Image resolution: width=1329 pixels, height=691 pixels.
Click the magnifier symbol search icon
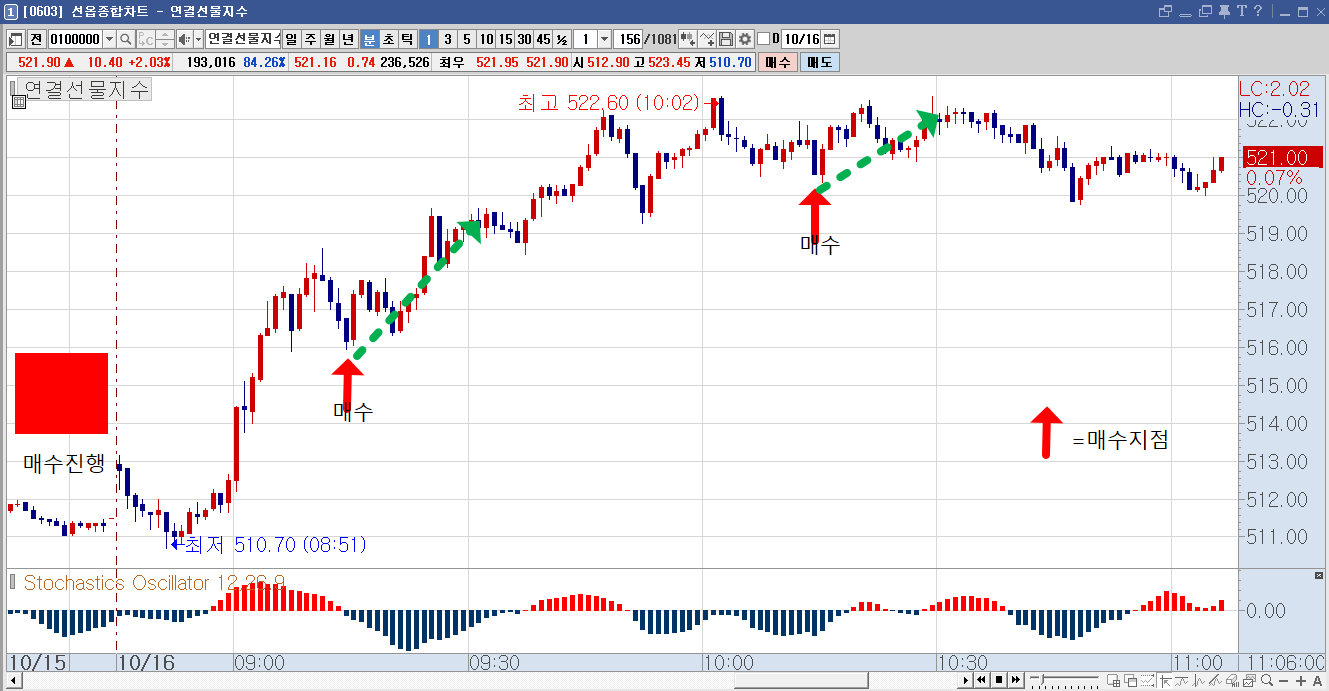click(x=126, y=39)
